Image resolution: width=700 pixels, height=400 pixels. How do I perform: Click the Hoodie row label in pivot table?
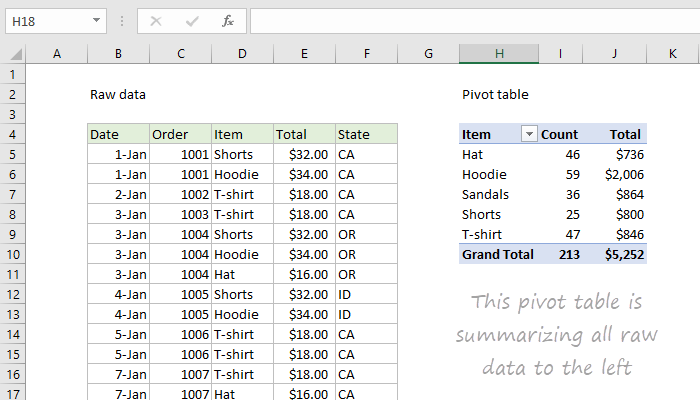[485, 174]
